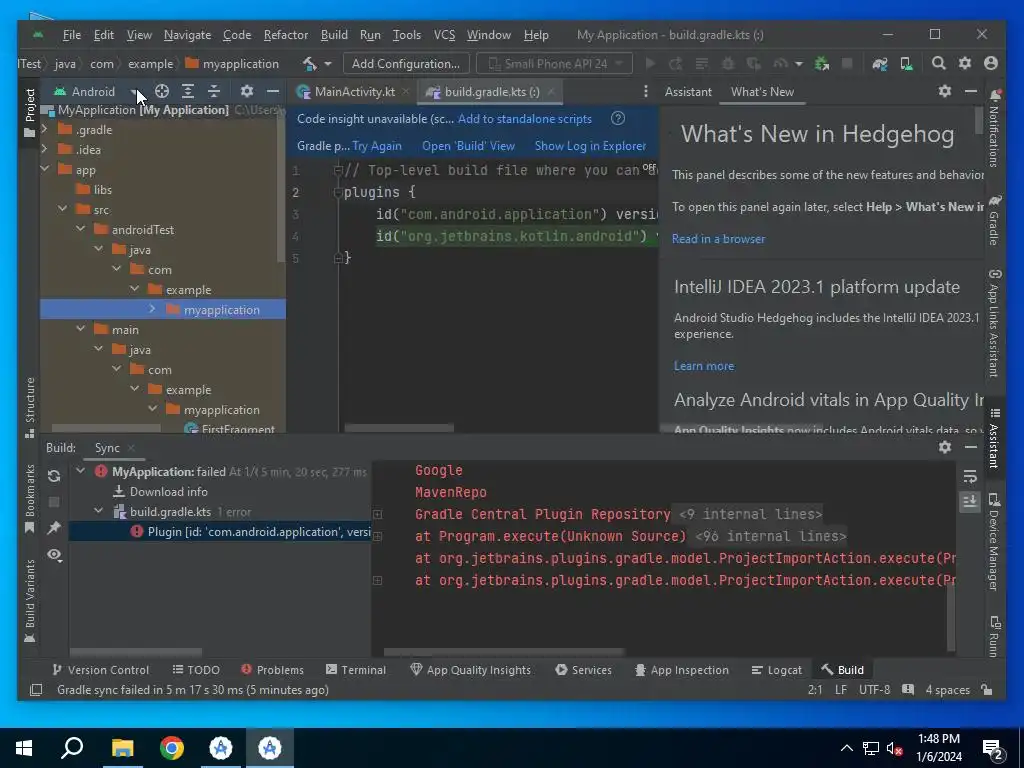Click the Rerun sync icon in Build panel
Screen dimensions: 1024x768
(x=54, y=476)
